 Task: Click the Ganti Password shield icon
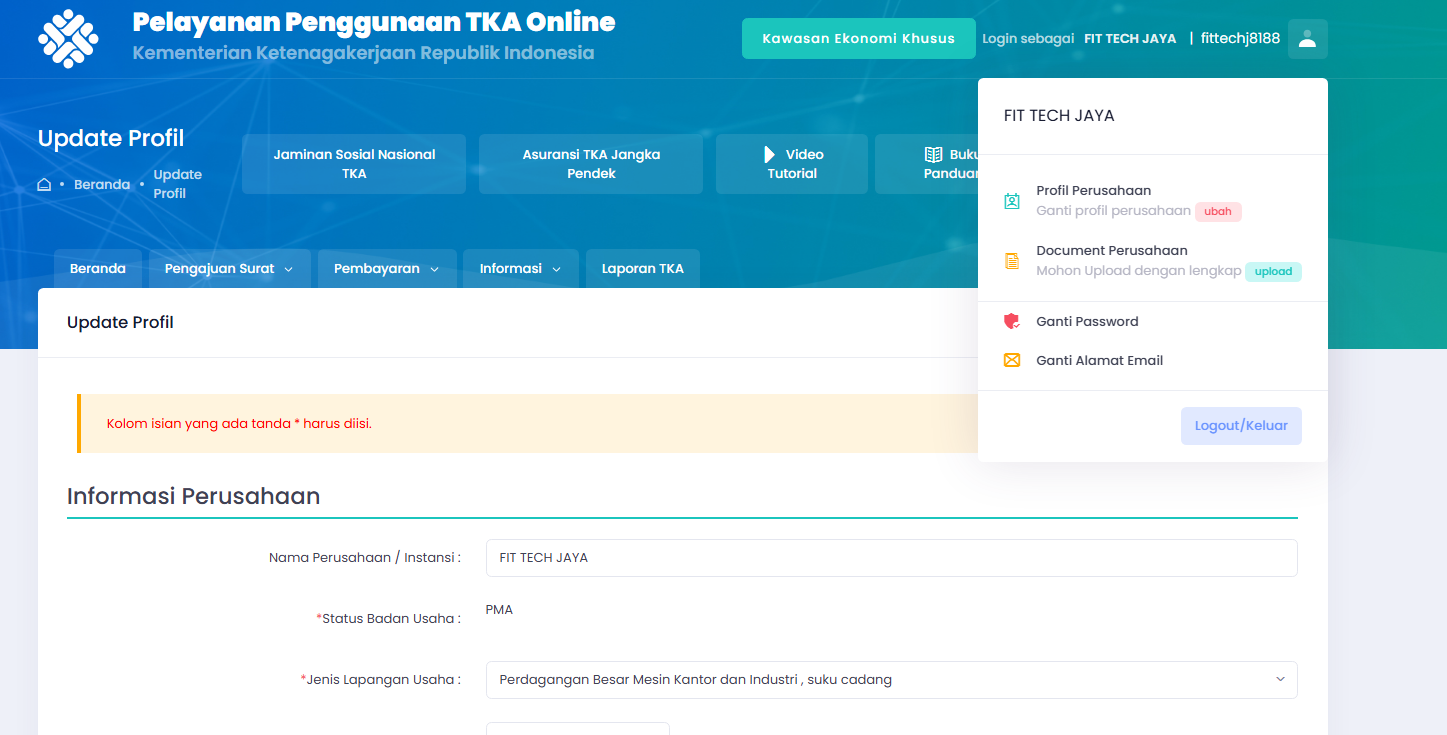coord(1012,322)
